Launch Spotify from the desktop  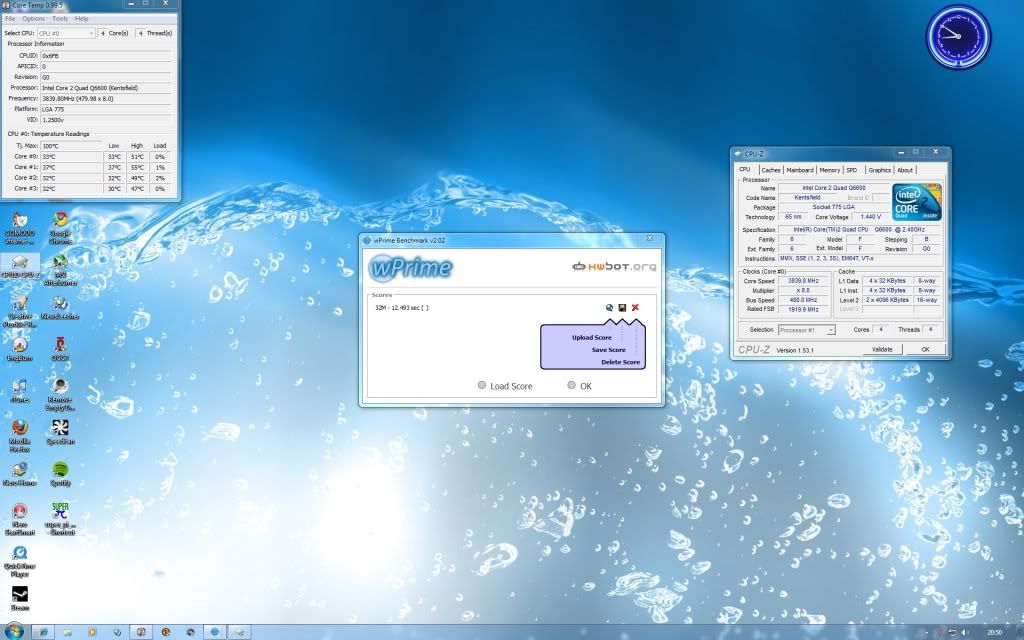(x=59, y=469)
